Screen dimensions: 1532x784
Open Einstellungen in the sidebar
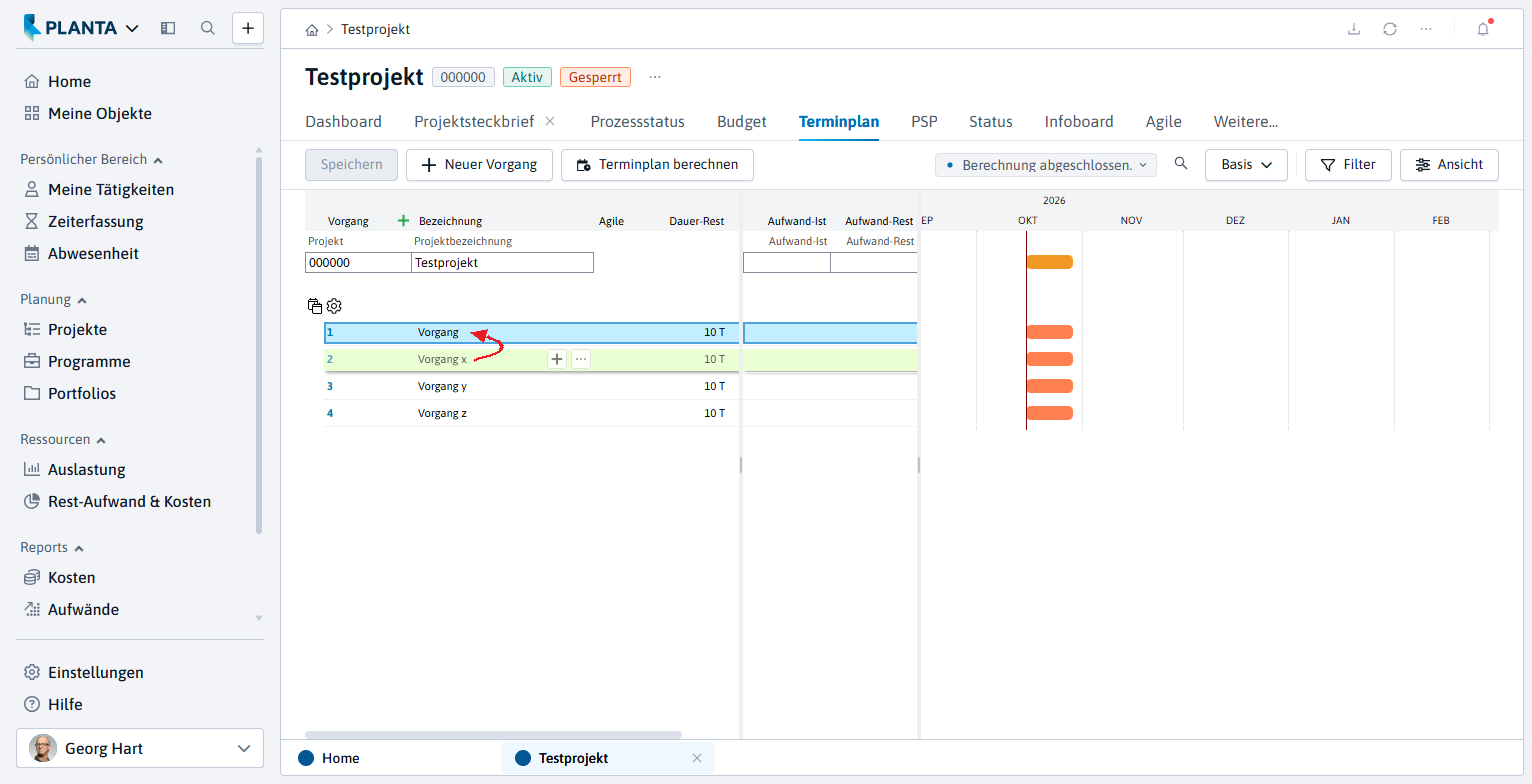pos(96,673)
